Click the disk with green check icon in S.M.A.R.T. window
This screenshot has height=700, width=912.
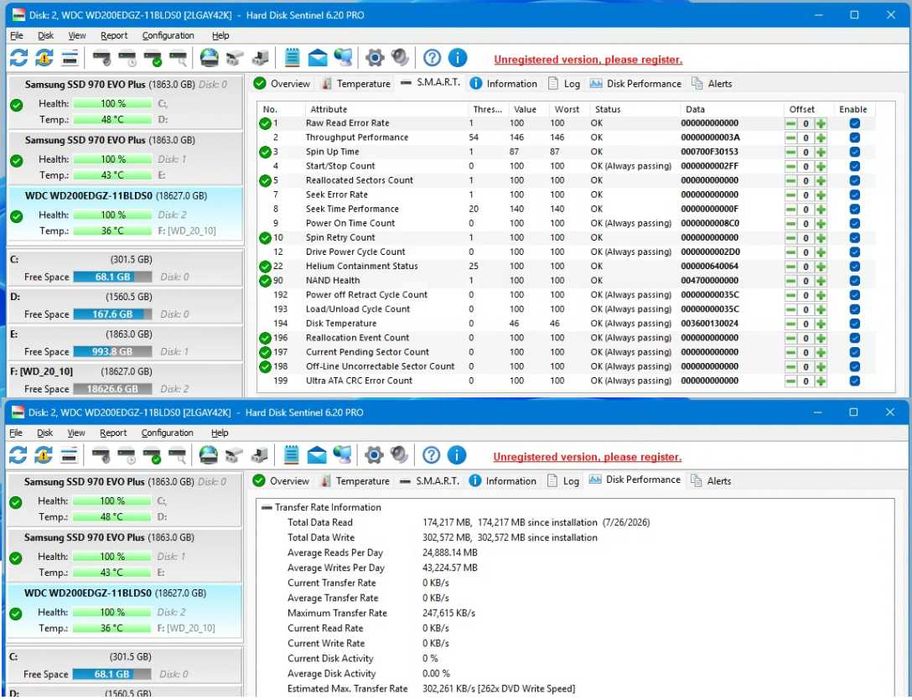[x=152, y=58]
